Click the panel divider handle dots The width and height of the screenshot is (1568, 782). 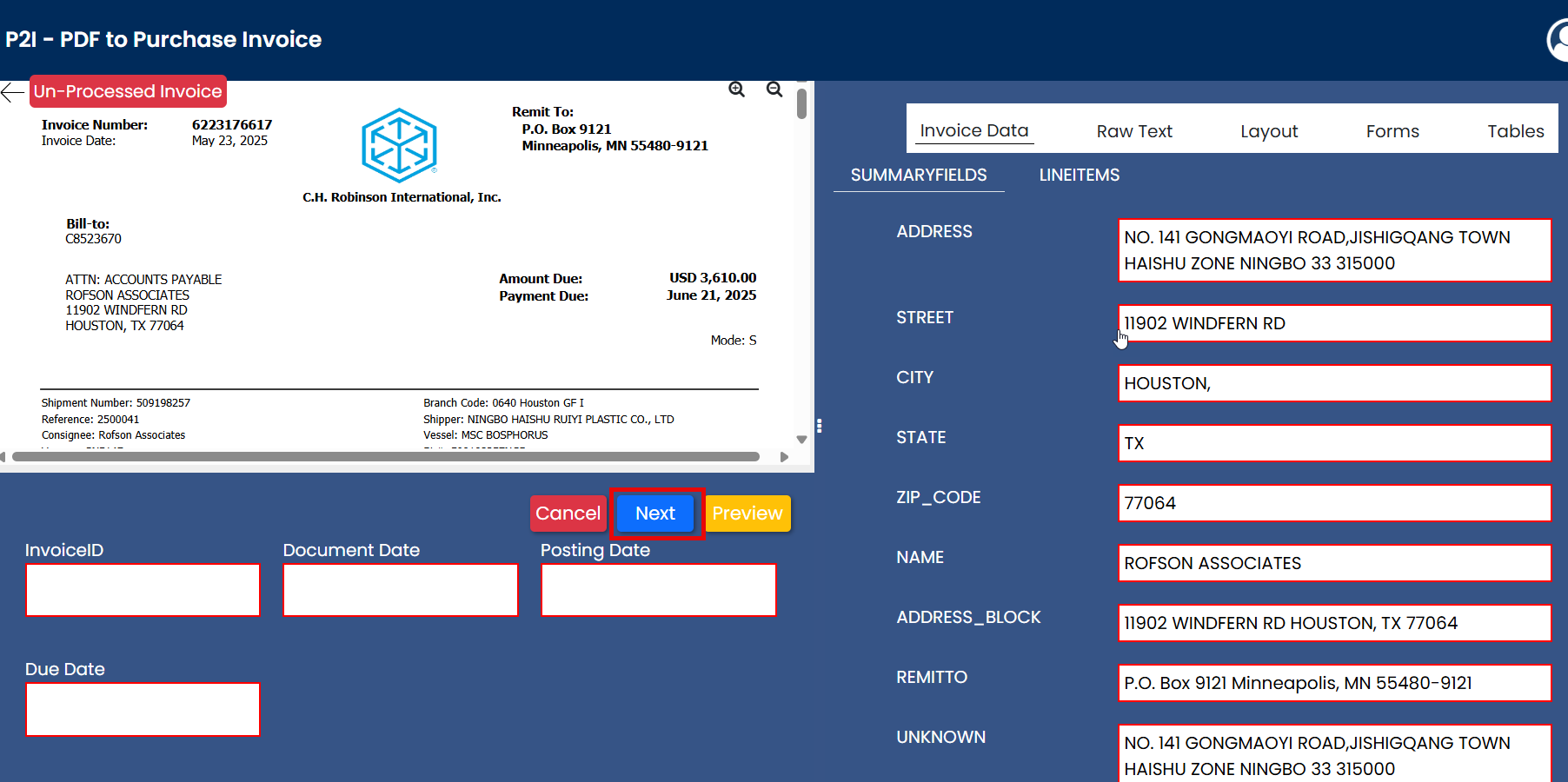(x=819, y=426)
